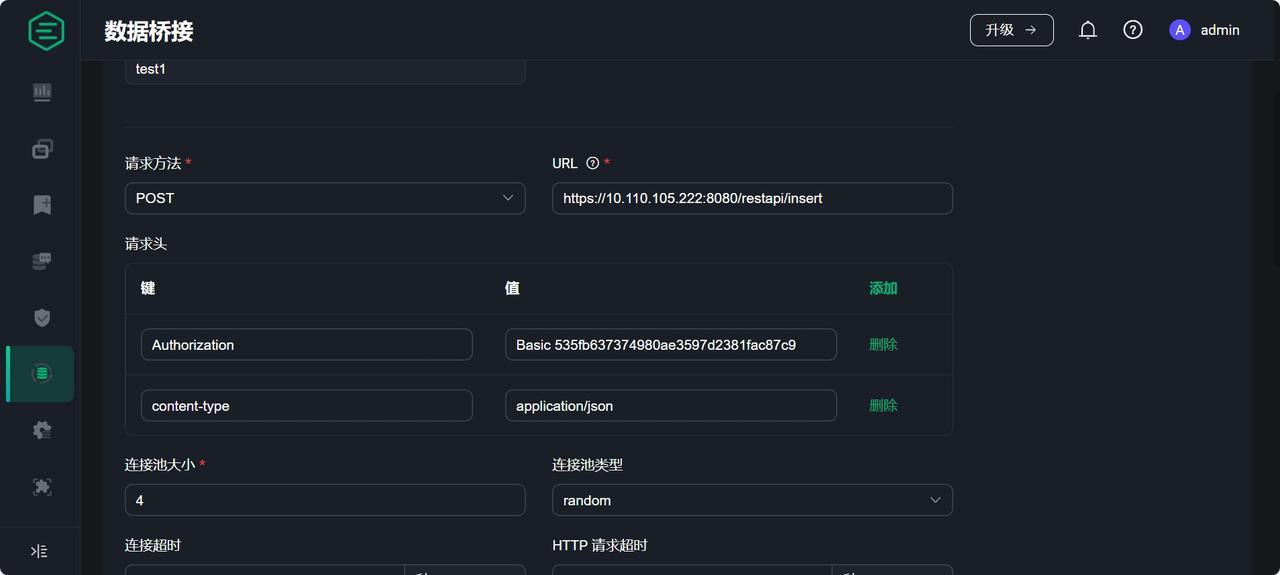Screen dimensions: 1280x575
Task: Select the data integration sidebar icon
Action: click(42, 374)
